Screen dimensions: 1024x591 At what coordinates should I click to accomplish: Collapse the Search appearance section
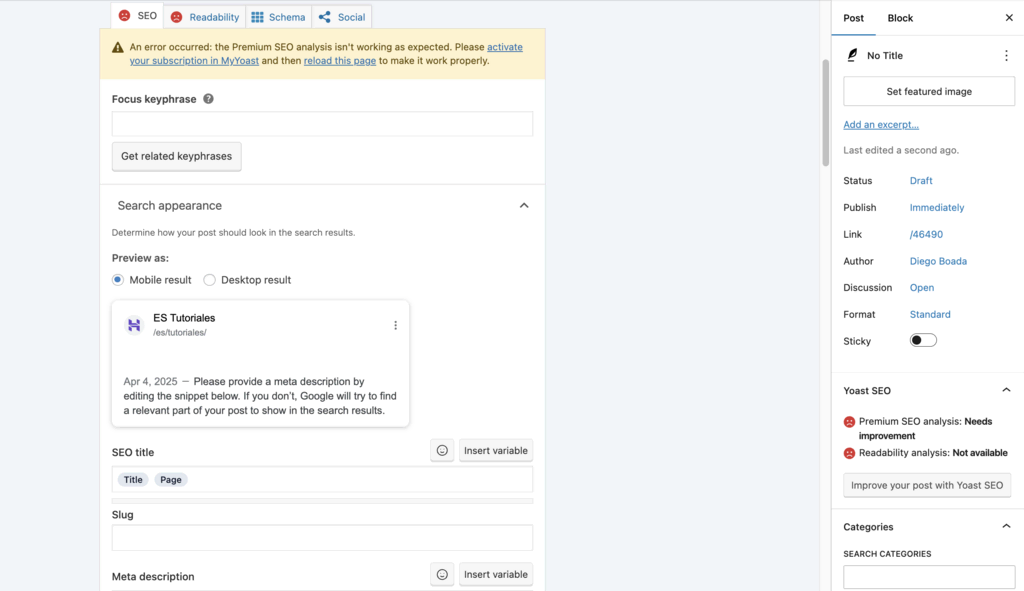tap(524, 206)
